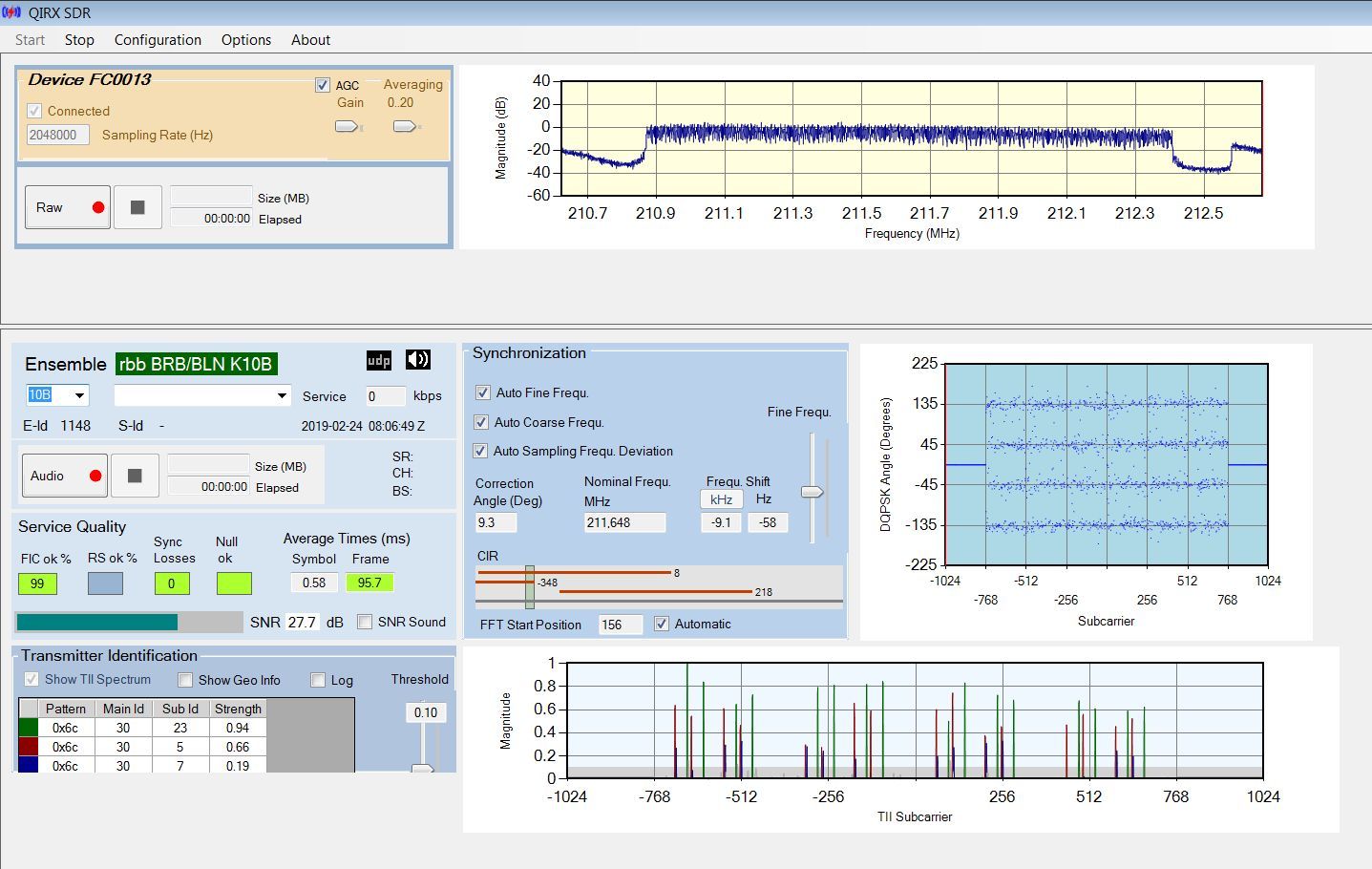Stop audio recording with square button

tap(135, 476)
